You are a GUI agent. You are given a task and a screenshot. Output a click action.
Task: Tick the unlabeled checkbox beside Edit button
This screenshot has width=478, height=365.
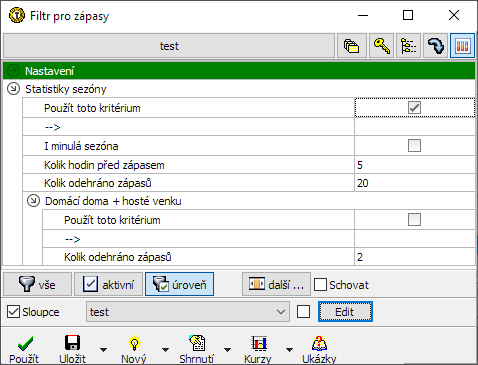(303, 312)
